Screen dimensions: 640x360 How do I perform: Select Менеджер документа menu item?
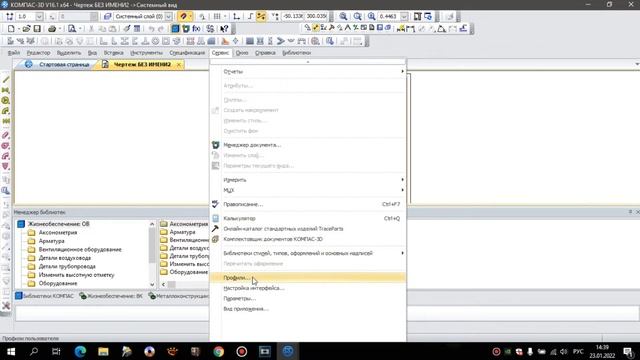coord(308,145)
